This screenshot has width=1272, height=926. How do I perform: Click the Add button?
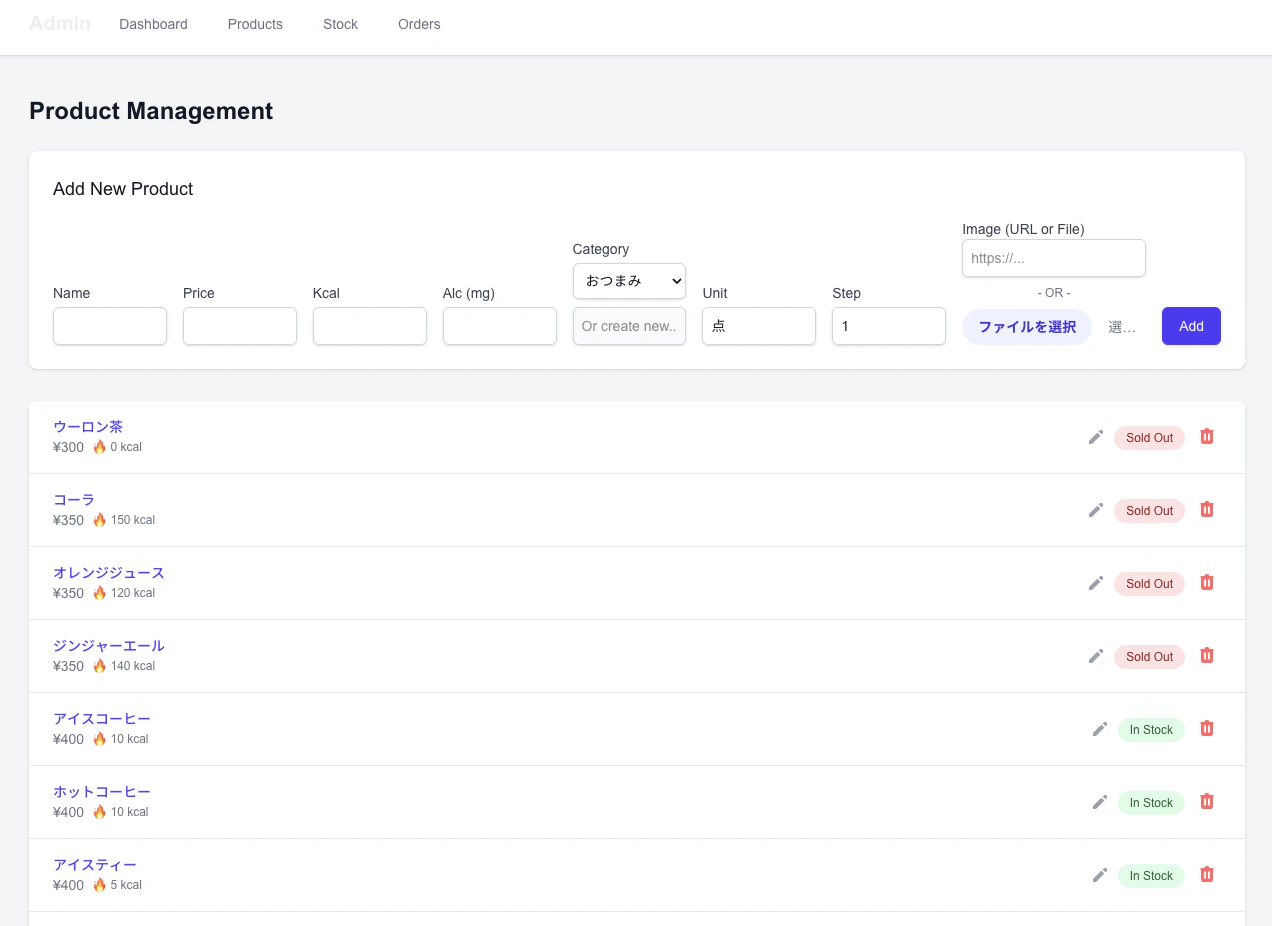1191,326
